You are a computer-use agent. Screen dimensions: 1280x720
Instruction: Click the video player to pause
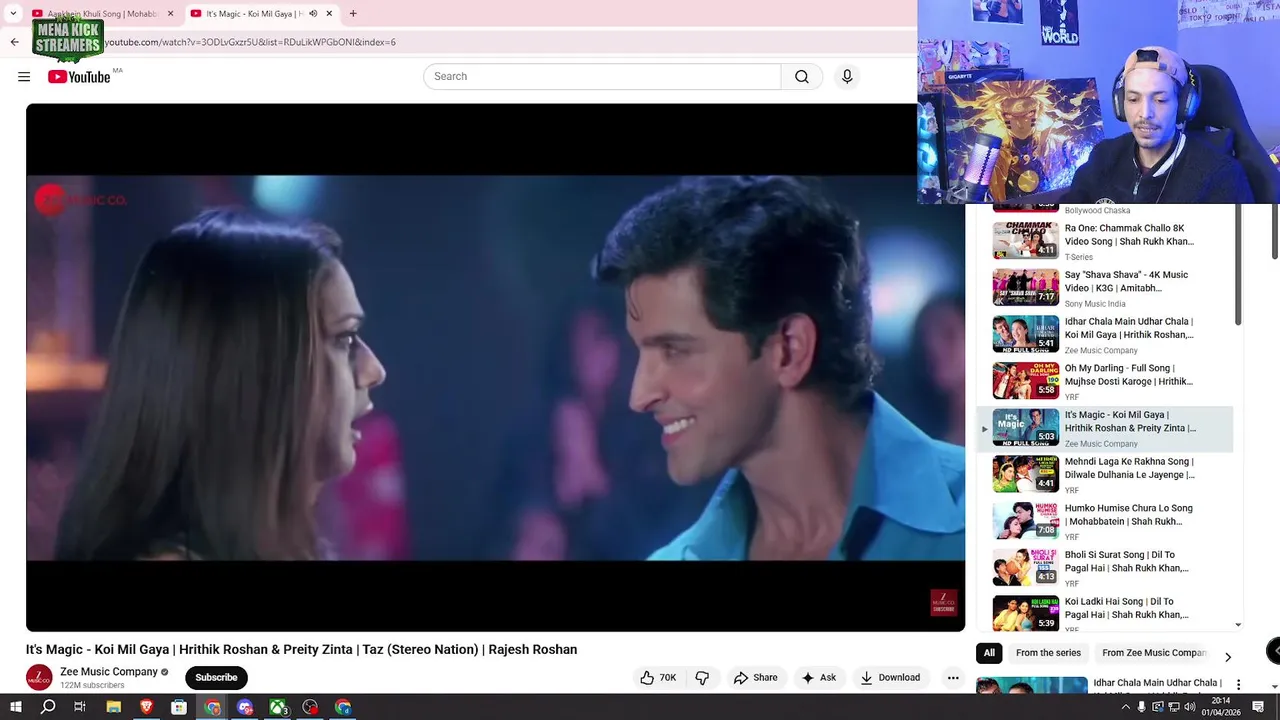pyautogui.click(x=495, y=367)
